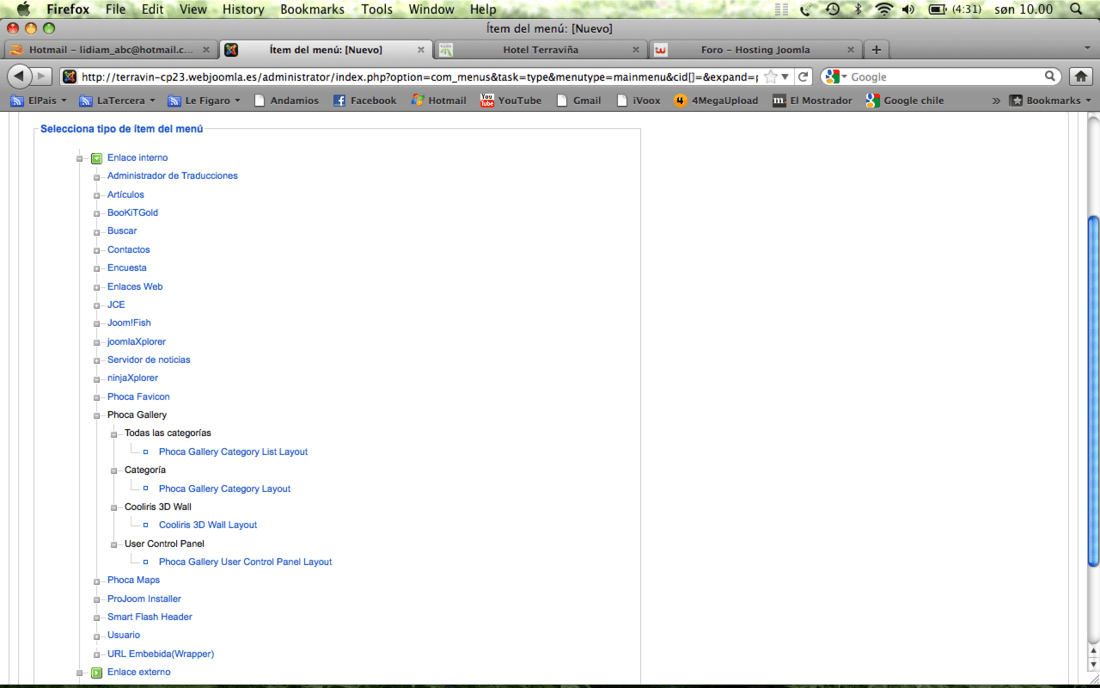This screenshot has height=688, width=1100.
Task: Click into the Google search field
Action: click(945, 76)
